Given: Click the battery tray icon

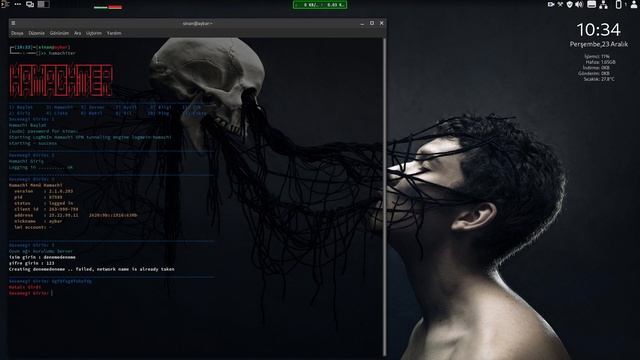Looking at the screenshot, I should point(619,4).
